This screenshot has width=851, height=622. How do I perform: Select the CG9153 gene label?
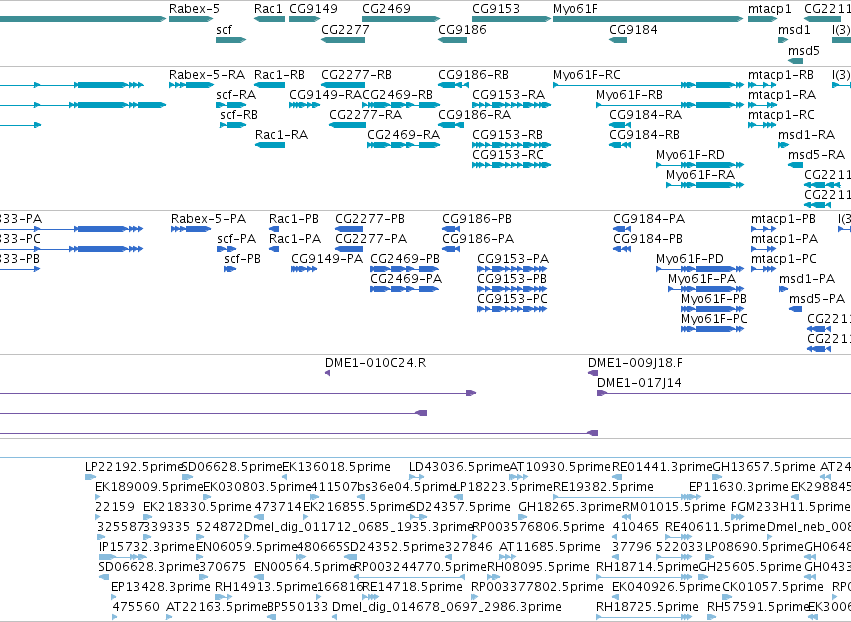(496, 9)
